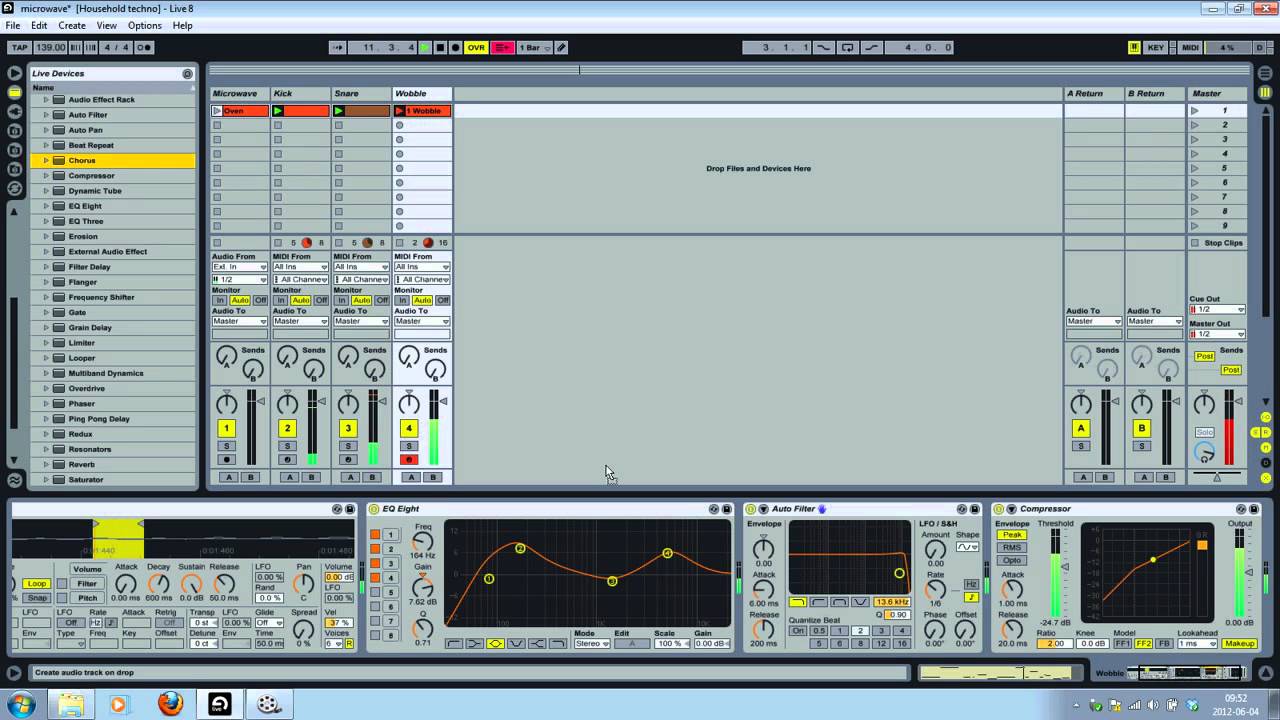The height and width of the screenshot is (720, 1280).
Task: Toggle the KEY map mode button
Action: click(1156, 47)
